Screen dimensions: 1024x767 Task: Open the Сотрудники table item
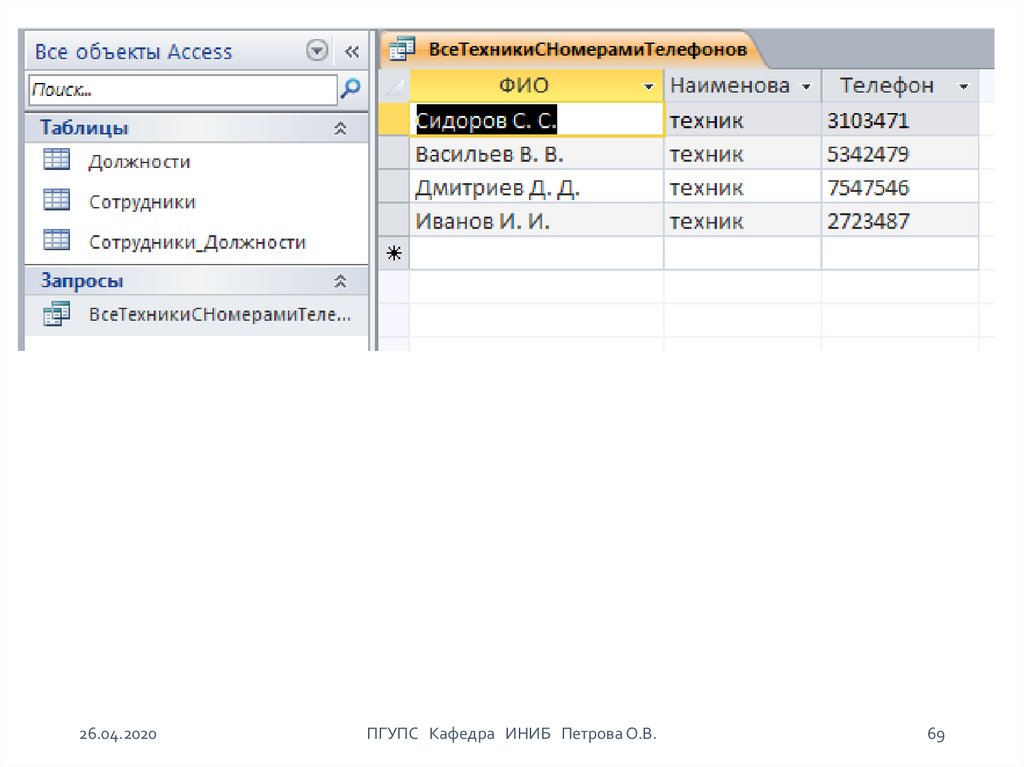pos(141,201)
